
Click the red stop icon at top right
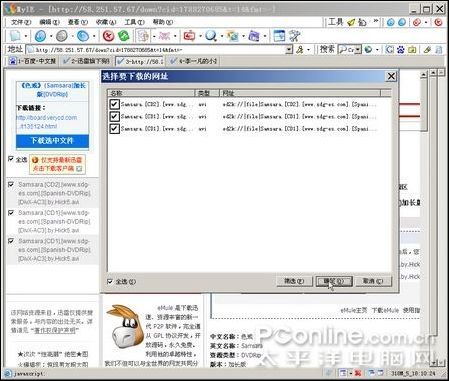438,22
